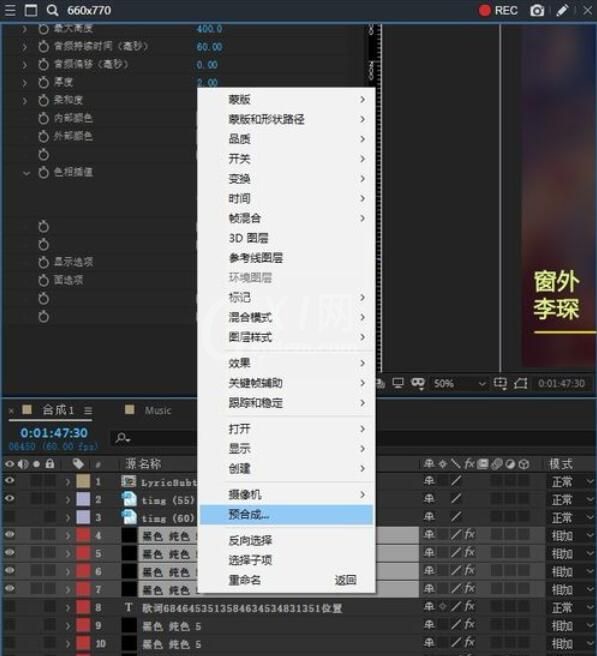Choose 重命名 from context menu
597x656 pixels.
[287, 580]
